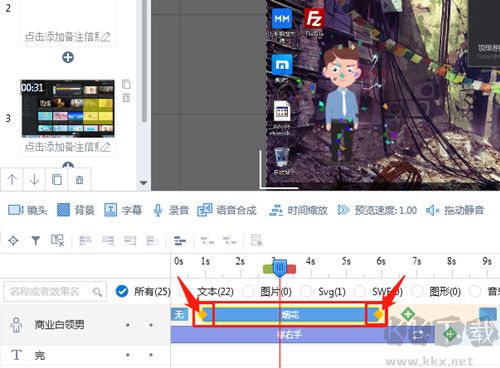Click the scene list scroll-down arrow
The height and width of the screenshot is (368, 500).
click(143, 183)
